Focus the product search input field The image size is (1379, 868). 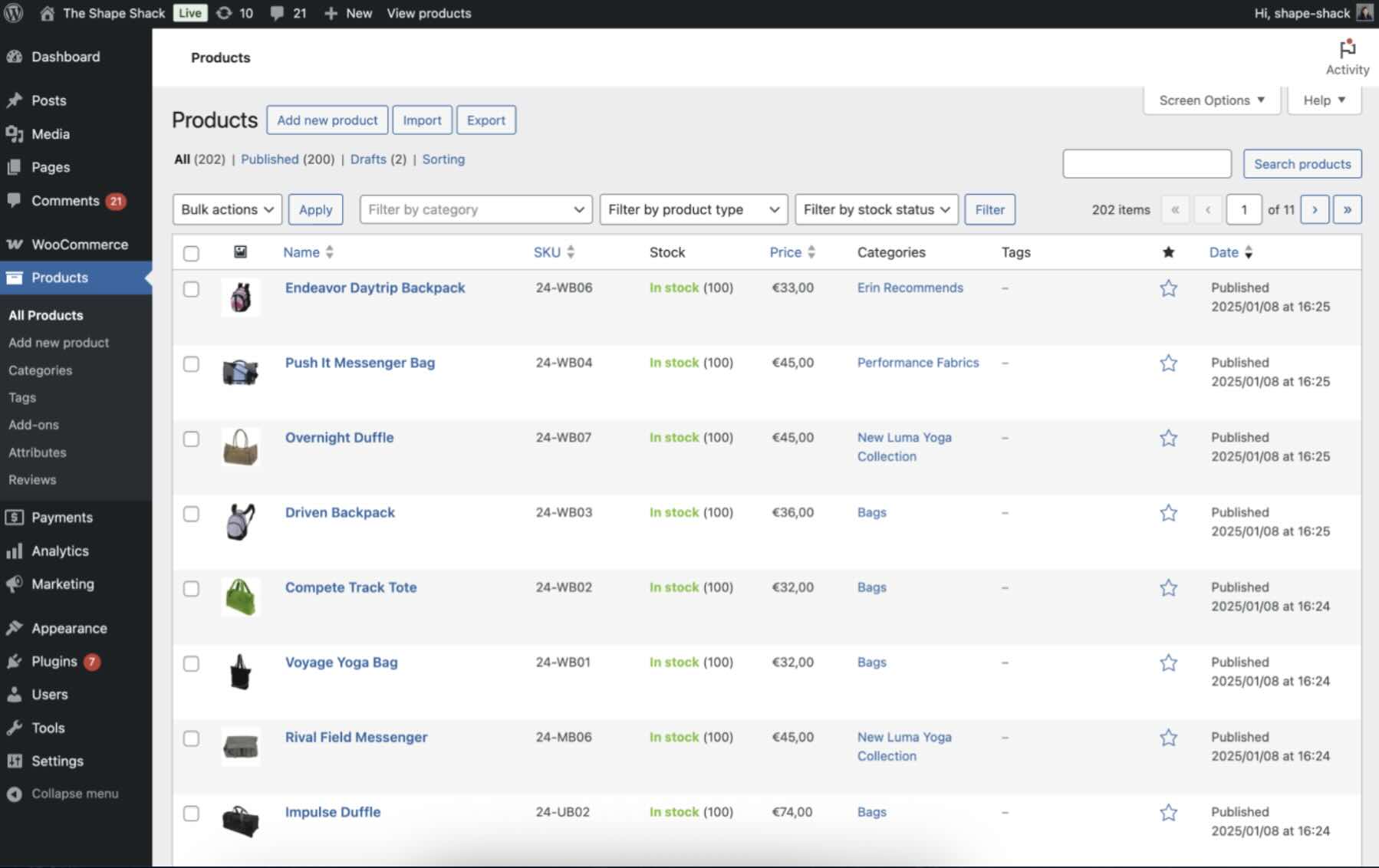tap(1147, 164)
